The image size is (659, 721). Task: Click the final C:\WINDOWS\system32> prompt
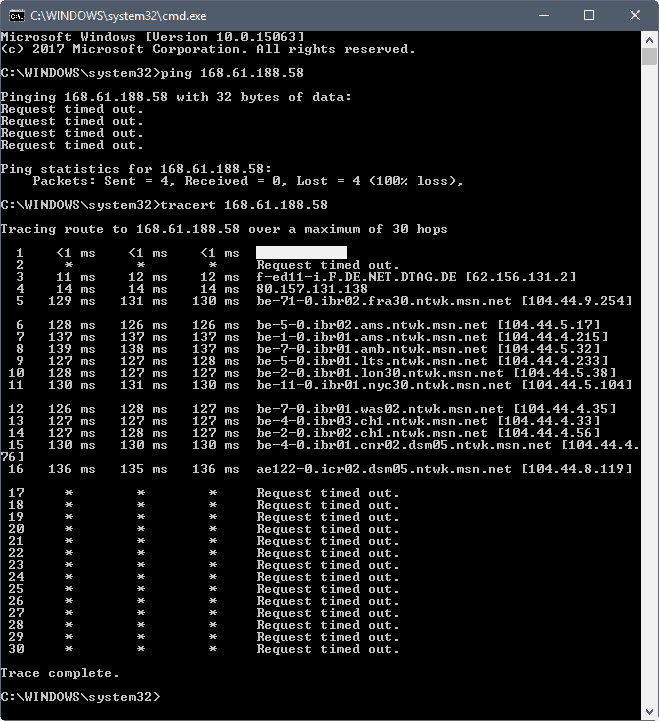[x=80, y=697]
